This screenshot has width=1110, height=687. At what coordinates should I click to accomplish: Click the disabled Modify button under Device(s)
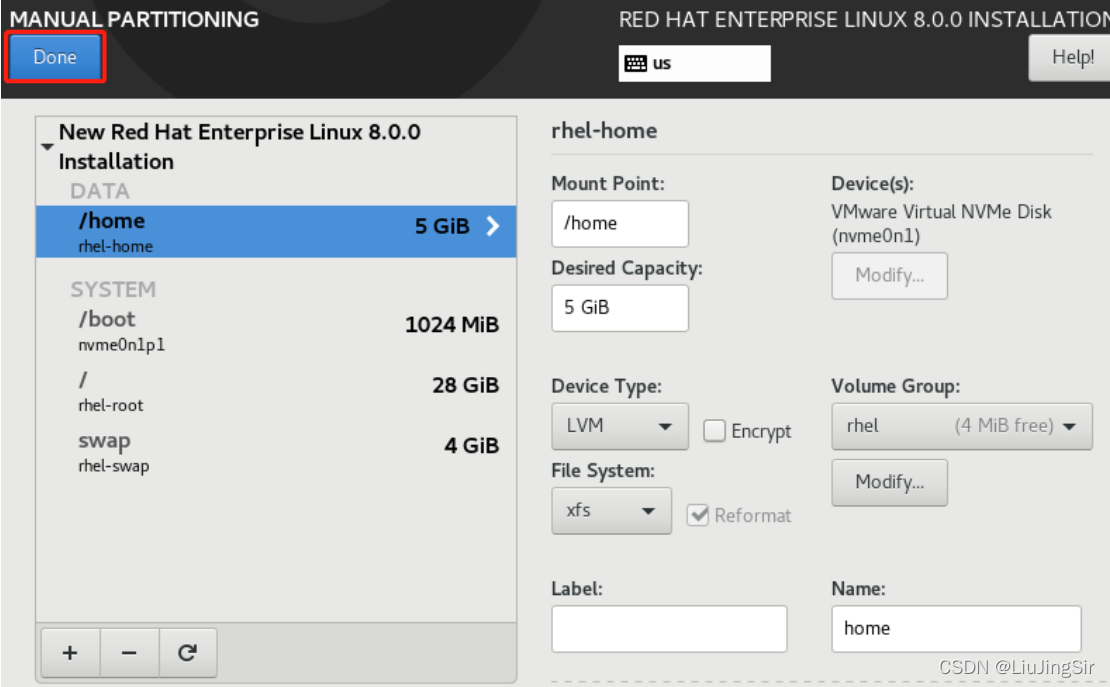click(889, 276)
